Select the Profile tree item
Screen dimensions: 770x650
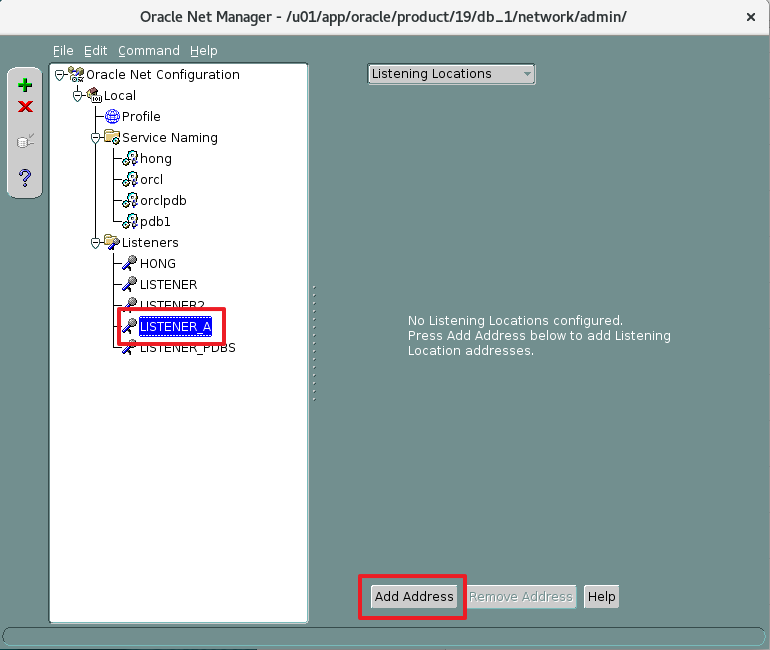click(141, 116)
